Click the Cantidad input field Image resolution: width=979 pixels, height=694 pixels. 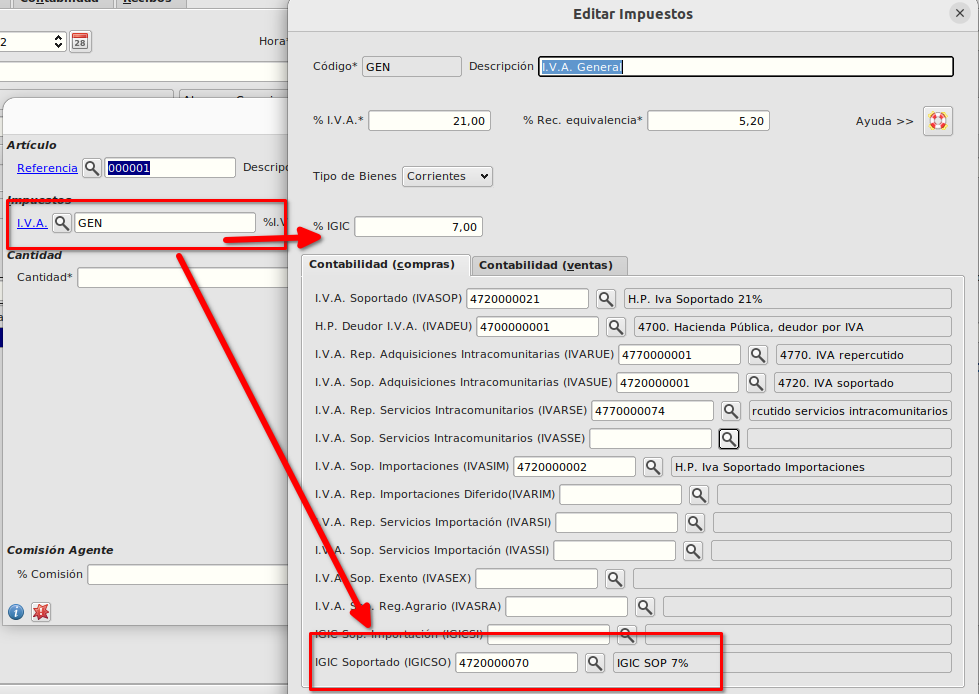tap(183, 278)
